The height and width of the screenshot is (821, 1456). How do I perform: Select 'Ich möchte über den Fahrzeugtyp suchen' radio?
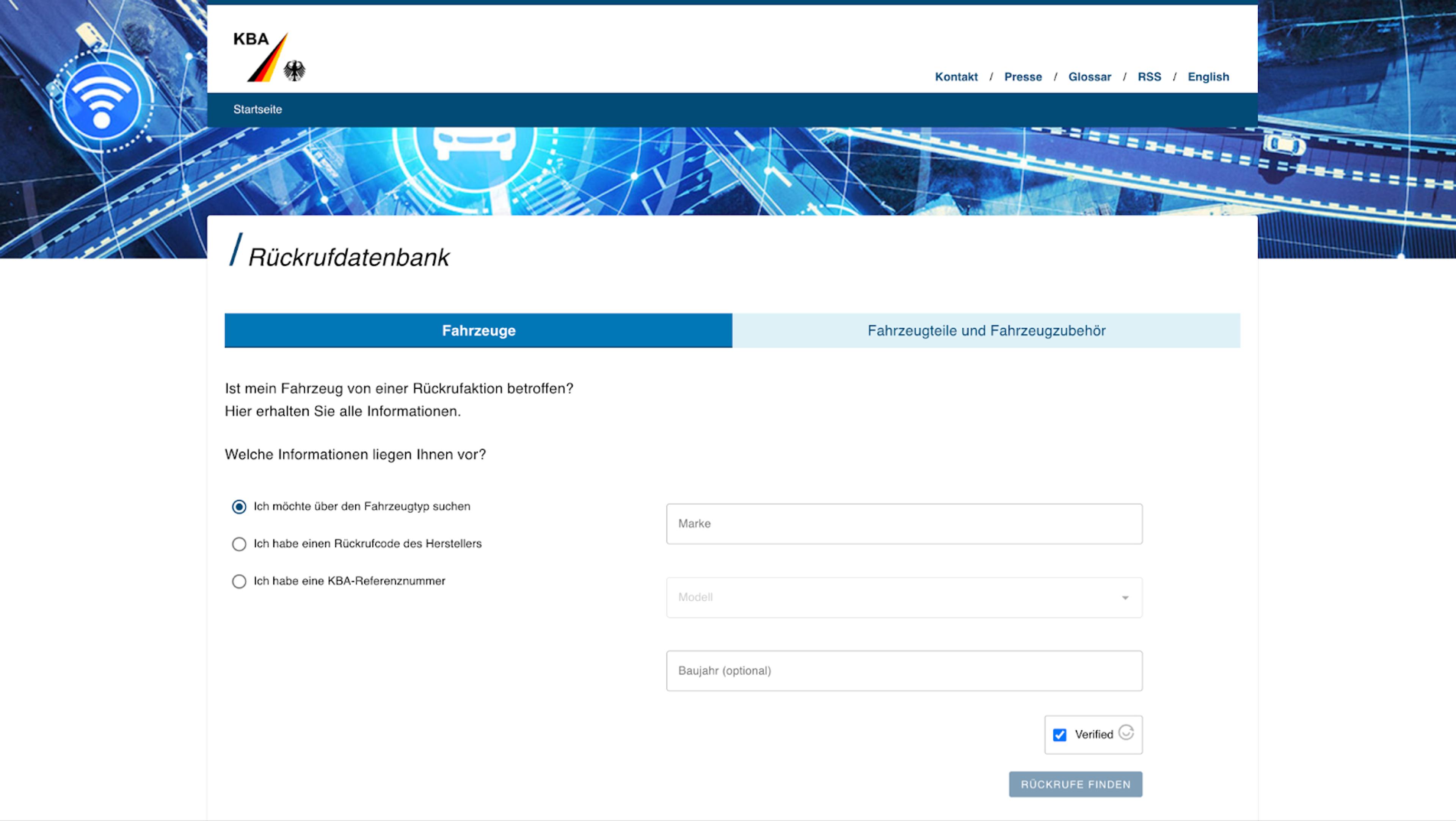[239, 507]
